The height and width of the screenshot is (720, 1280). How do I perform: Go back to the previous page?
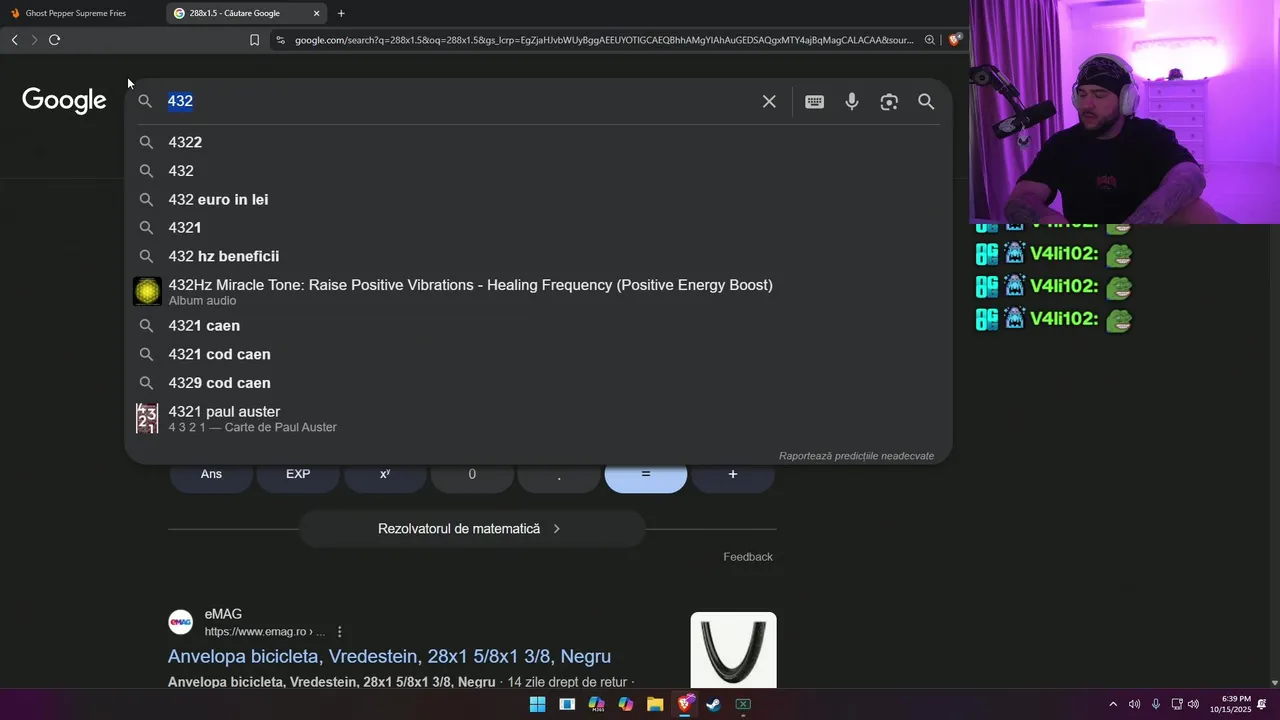click(14, 40)
